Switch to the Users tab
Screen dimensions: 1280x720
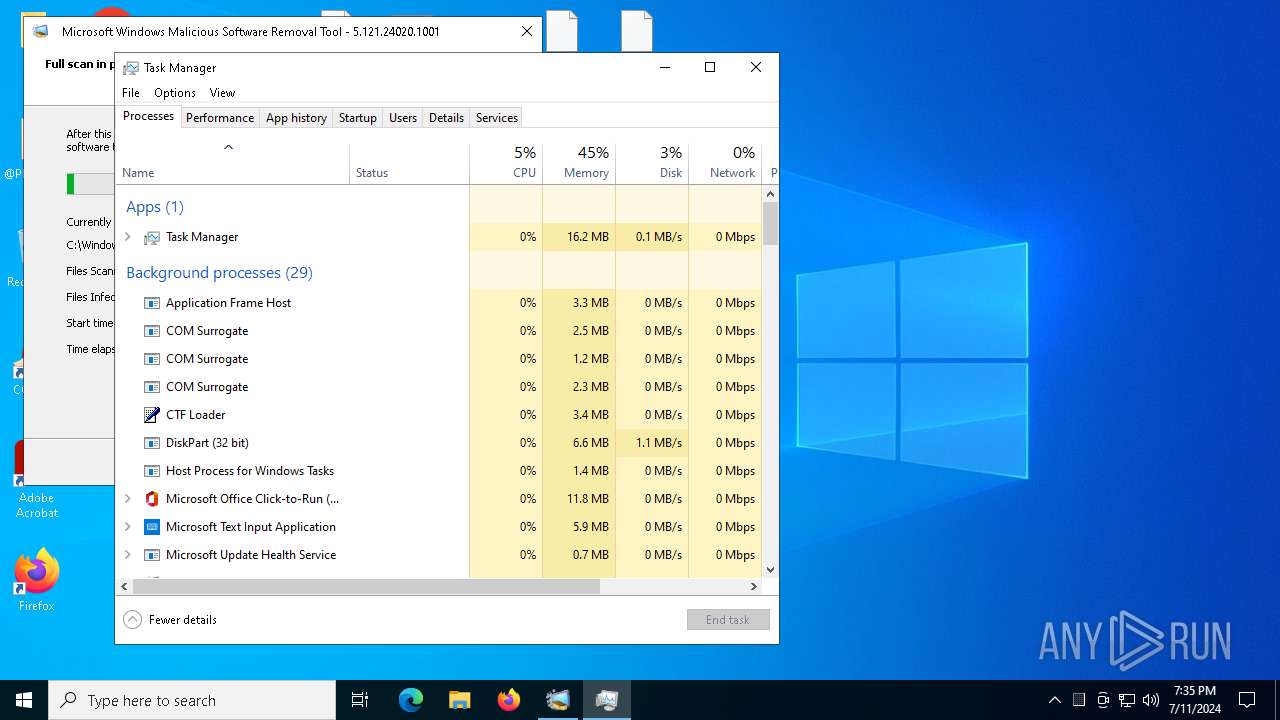tap(403, 118)
